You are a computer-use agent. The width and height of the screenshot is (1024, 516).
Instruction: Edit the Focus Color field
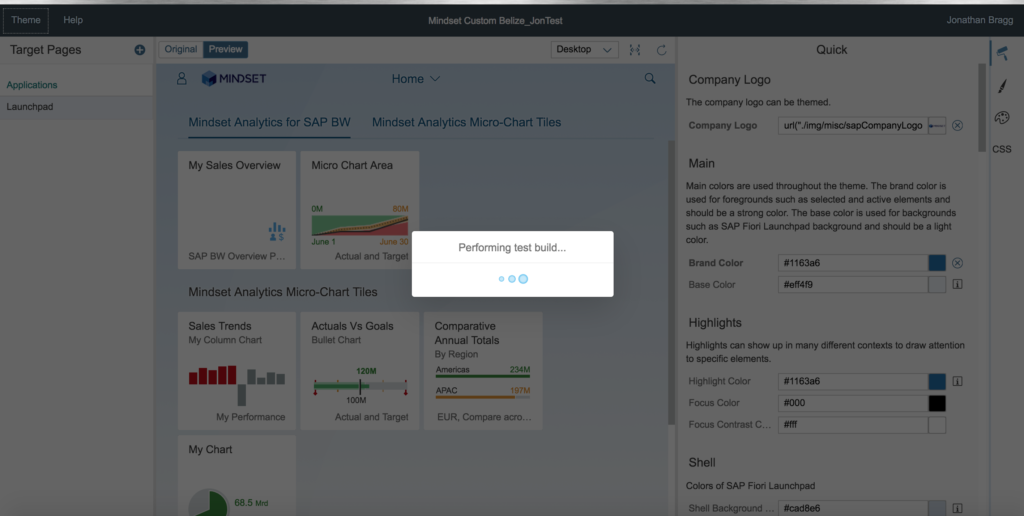point(853,403)
